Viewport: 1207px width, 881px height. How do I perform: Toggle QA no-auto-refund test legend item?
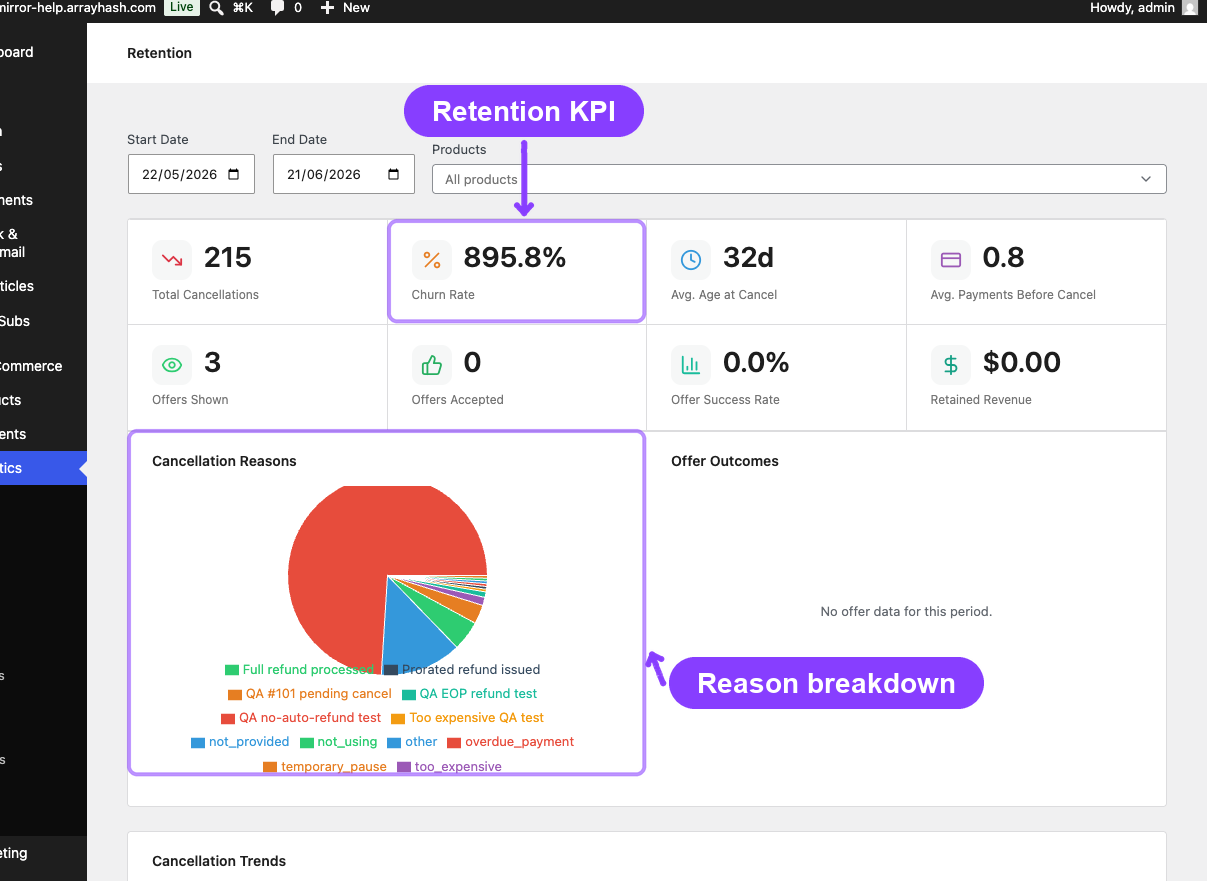click(301, 718)
